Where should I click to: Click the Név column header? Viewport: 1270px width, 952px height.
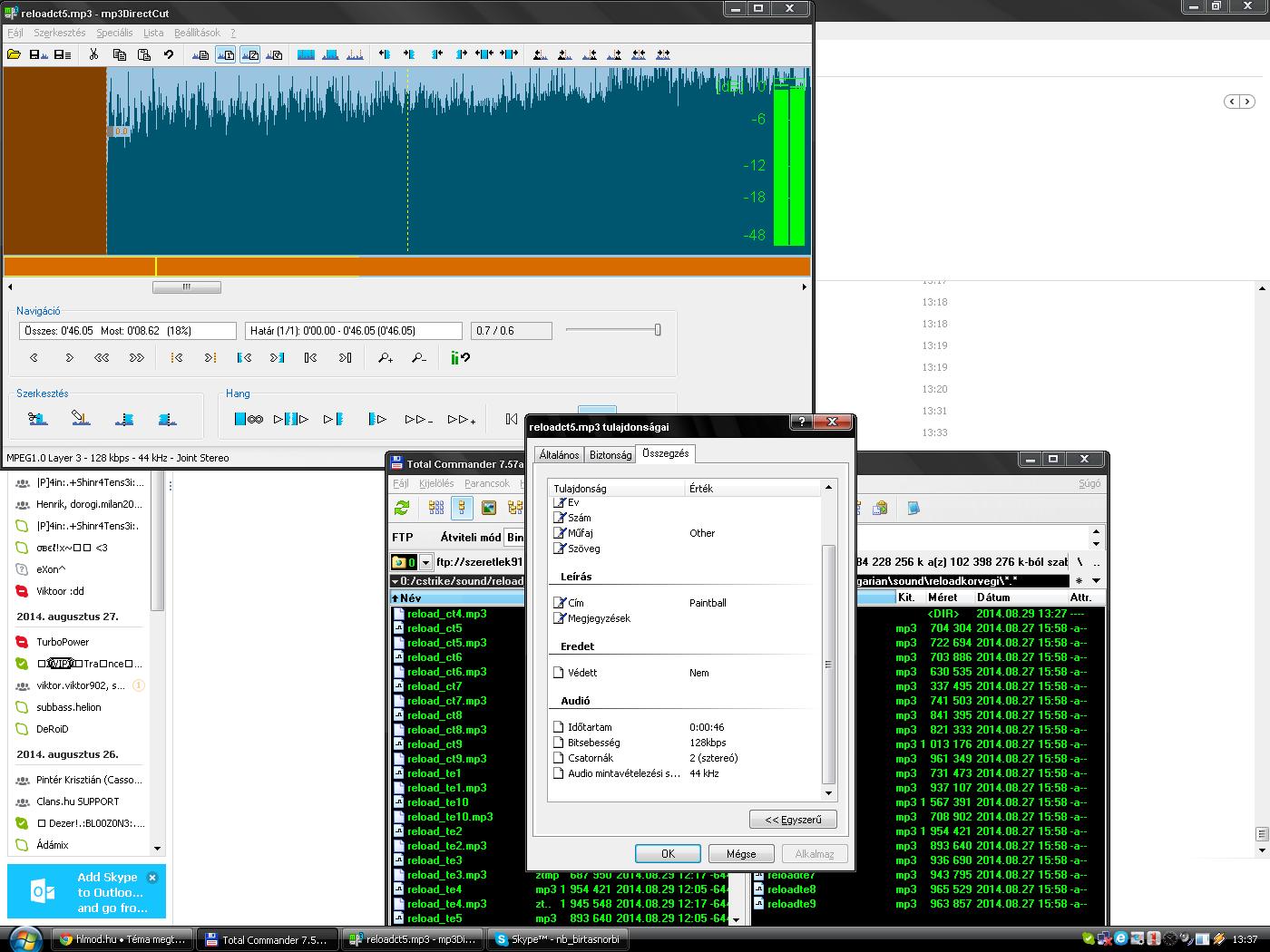(458, 597)
